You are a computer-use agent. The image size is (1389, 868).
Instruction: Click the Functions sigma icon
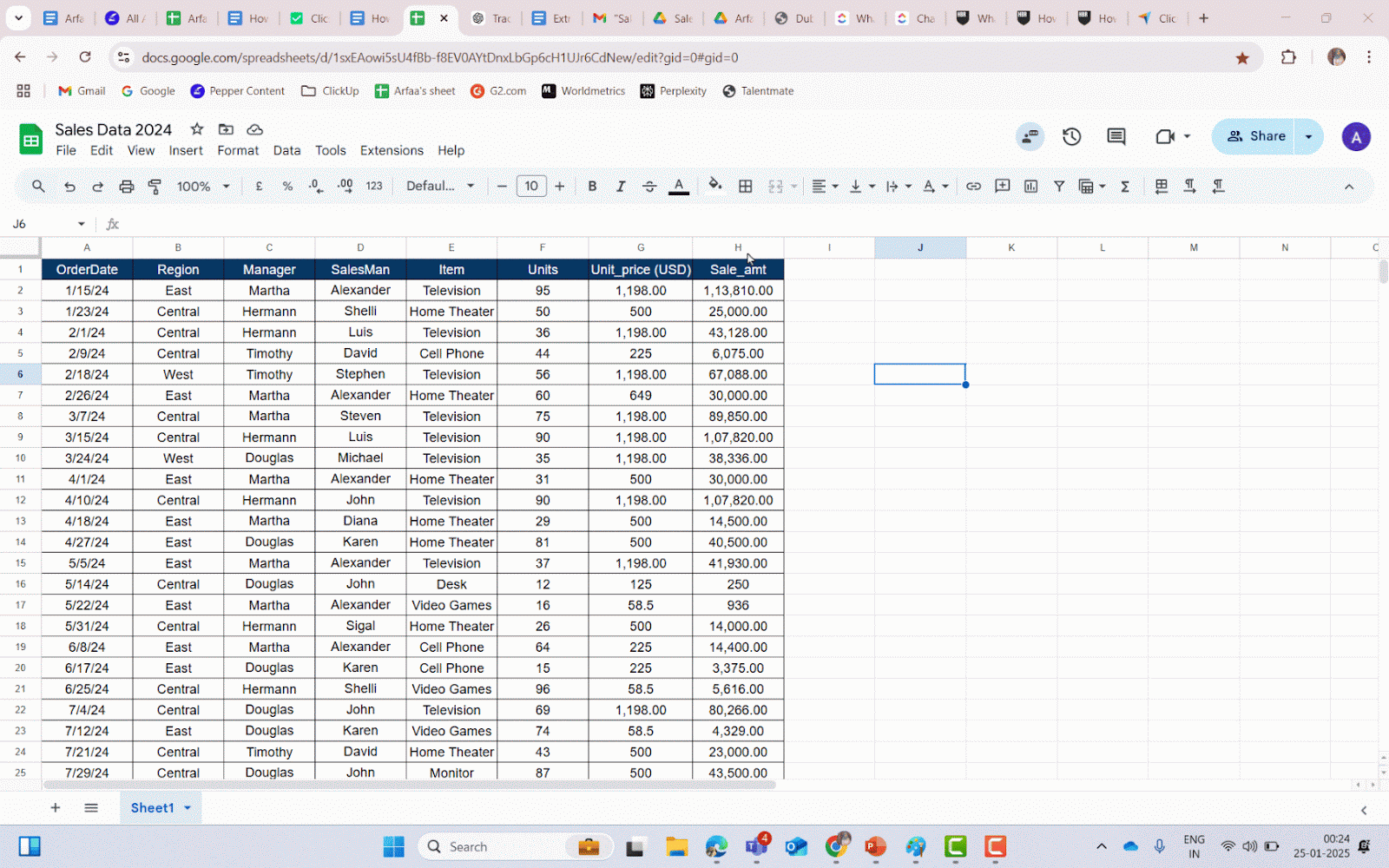coord(1125,186)
